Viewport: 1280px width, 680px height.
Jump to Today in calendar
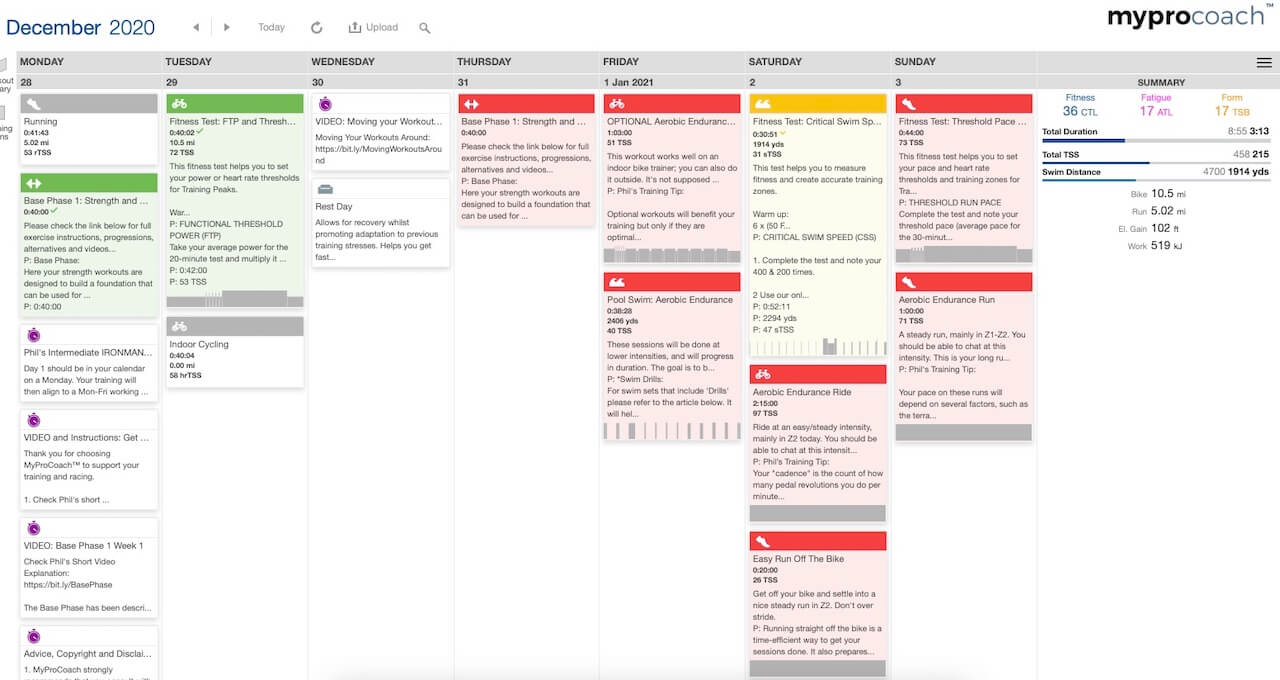tap(271, 28)
